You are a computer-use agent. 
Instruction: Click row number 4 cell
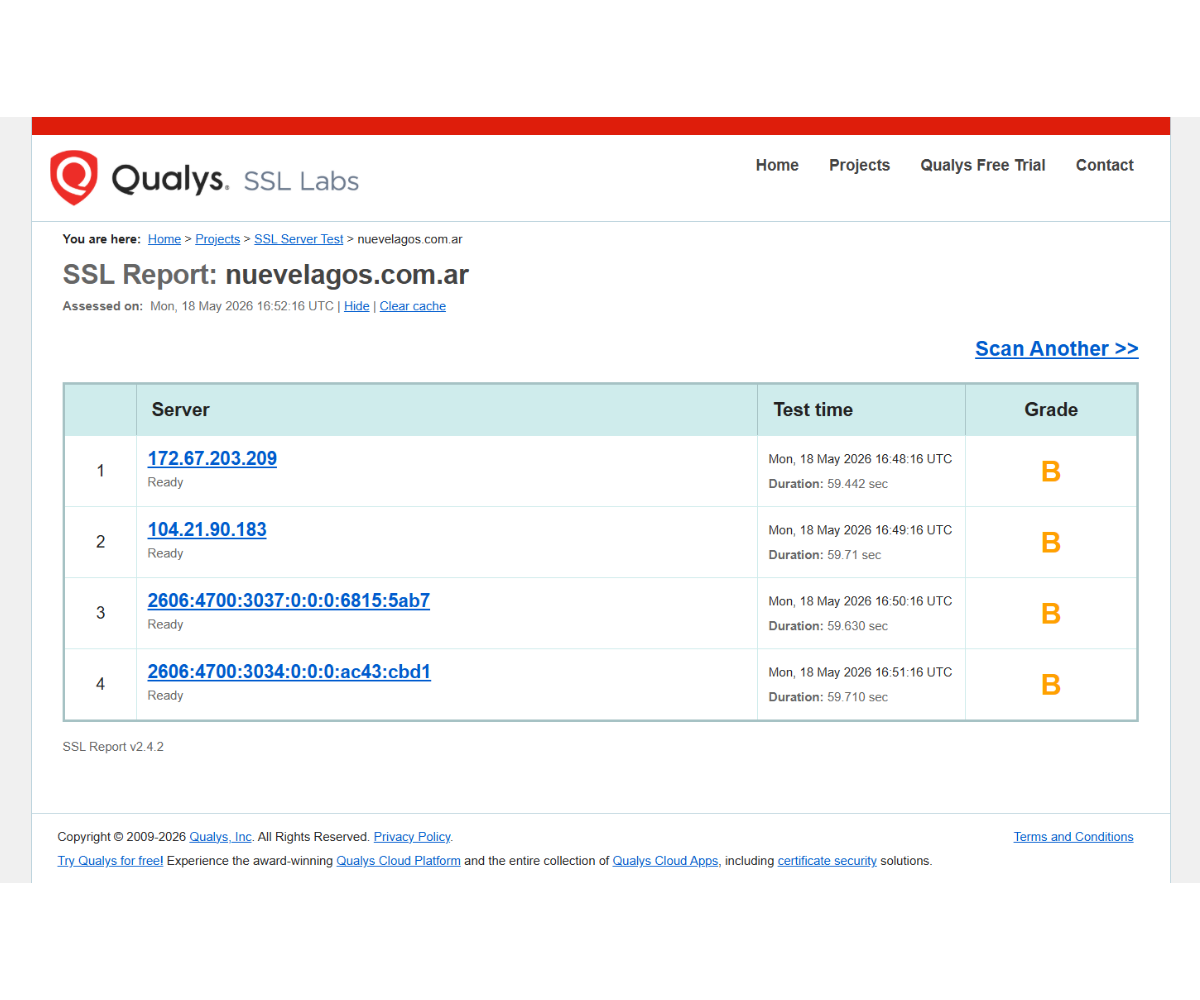(100, 684)
